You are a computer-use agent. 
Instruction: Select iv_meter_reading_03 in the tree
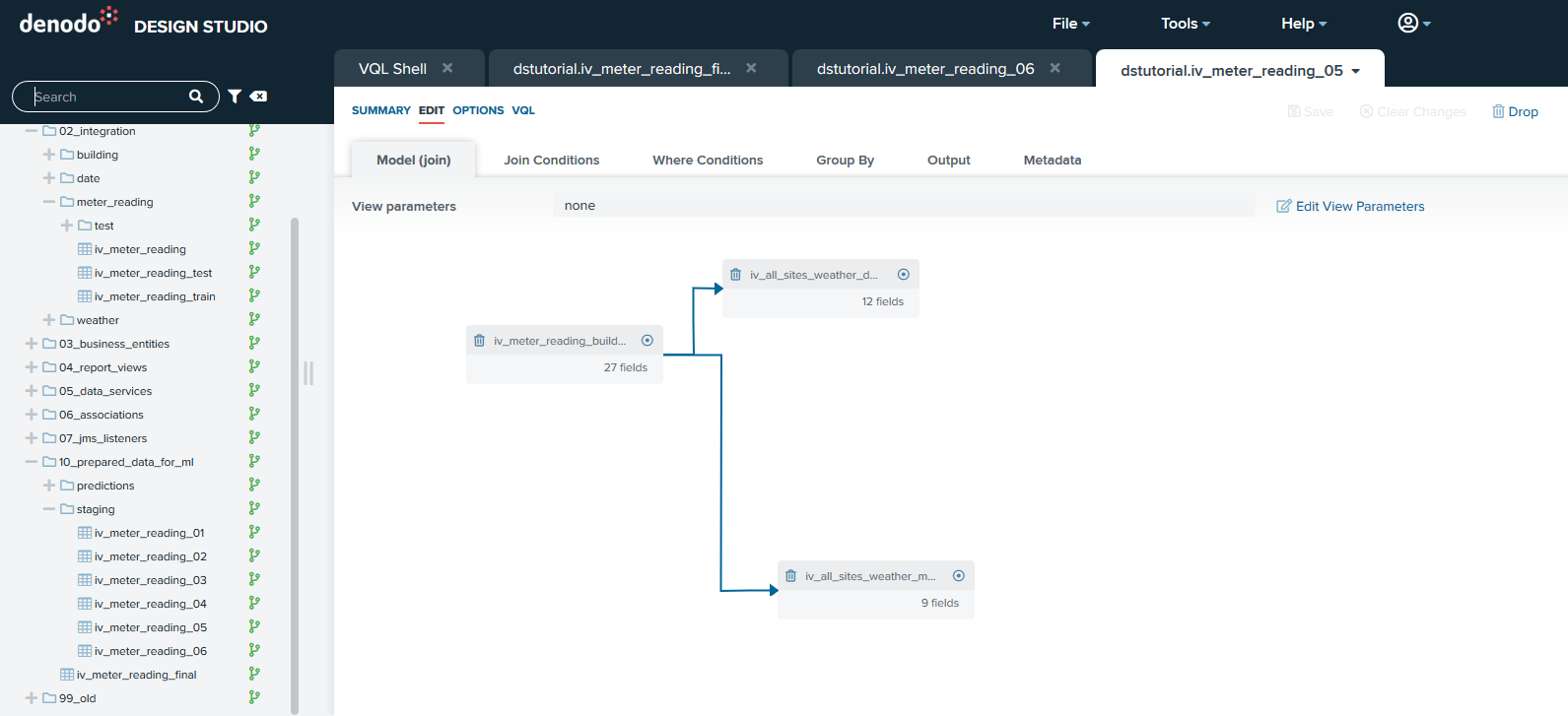(x=150, y=580)
